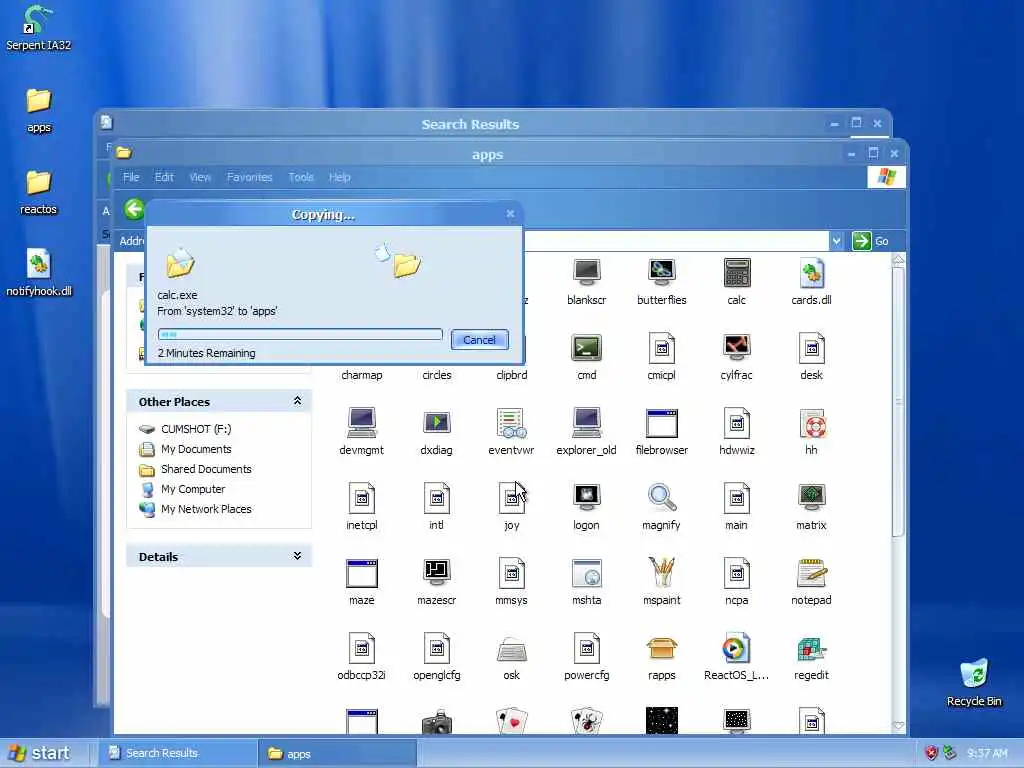The width and height of the screenshot is (1024, 768).
Task: Select the regedit icon
Action: point(811,648)
